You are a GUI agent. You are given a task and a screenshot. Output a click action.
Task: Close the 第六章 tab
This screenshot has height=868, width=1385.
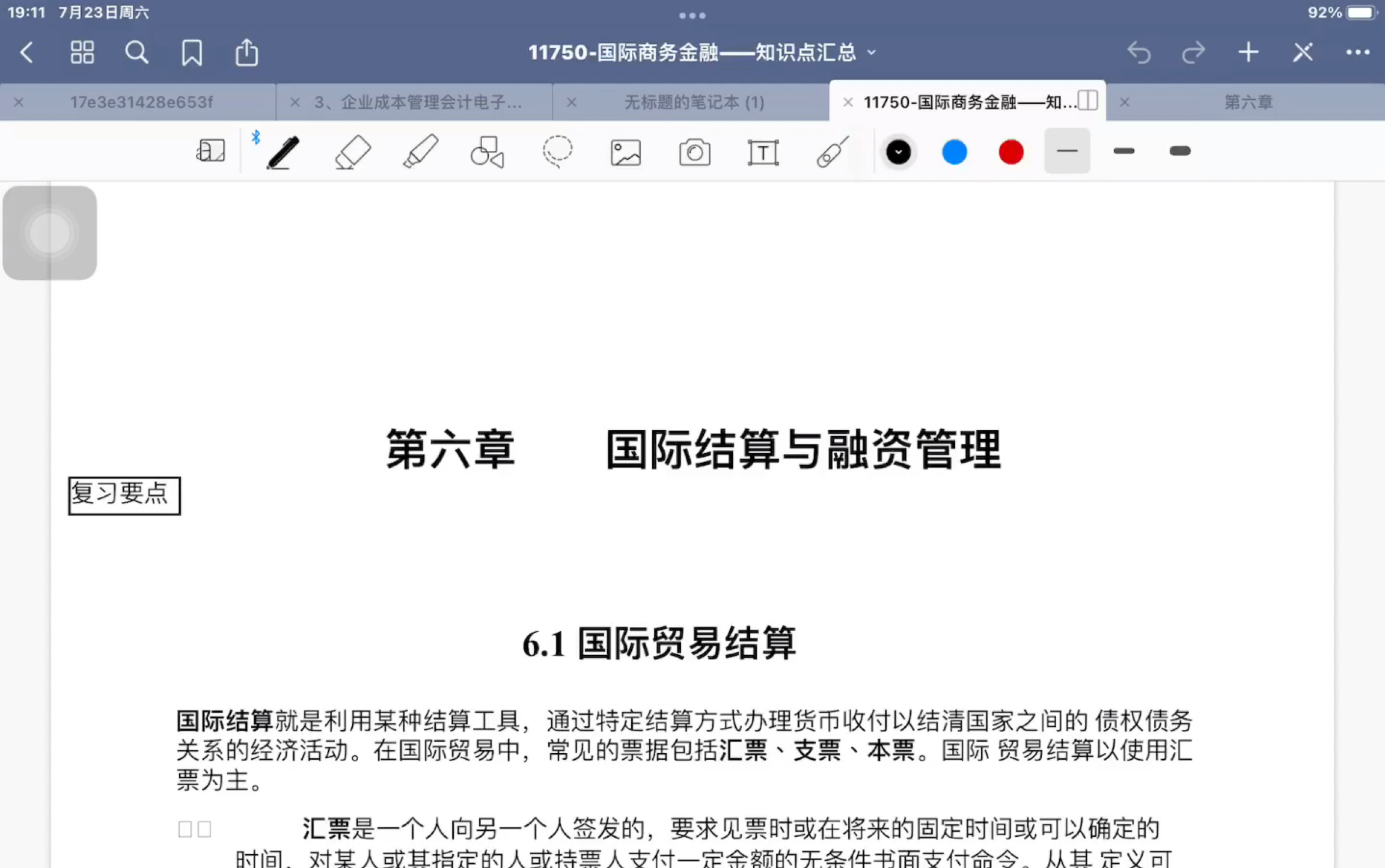click(1124, 102)
